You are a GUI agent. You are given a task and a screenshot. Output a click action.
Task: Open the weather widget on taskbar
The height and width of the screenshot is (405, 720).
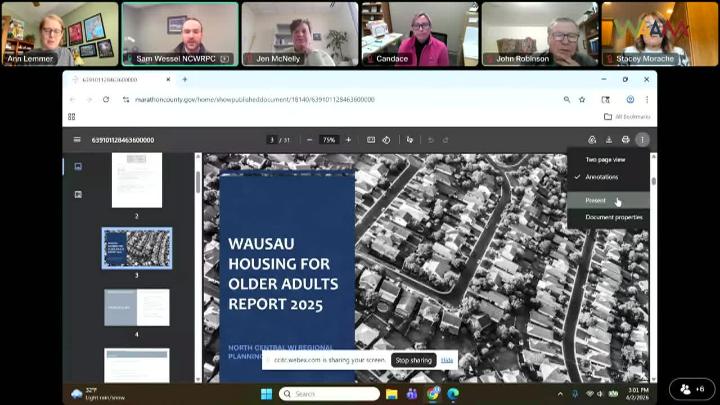point(98,394)
